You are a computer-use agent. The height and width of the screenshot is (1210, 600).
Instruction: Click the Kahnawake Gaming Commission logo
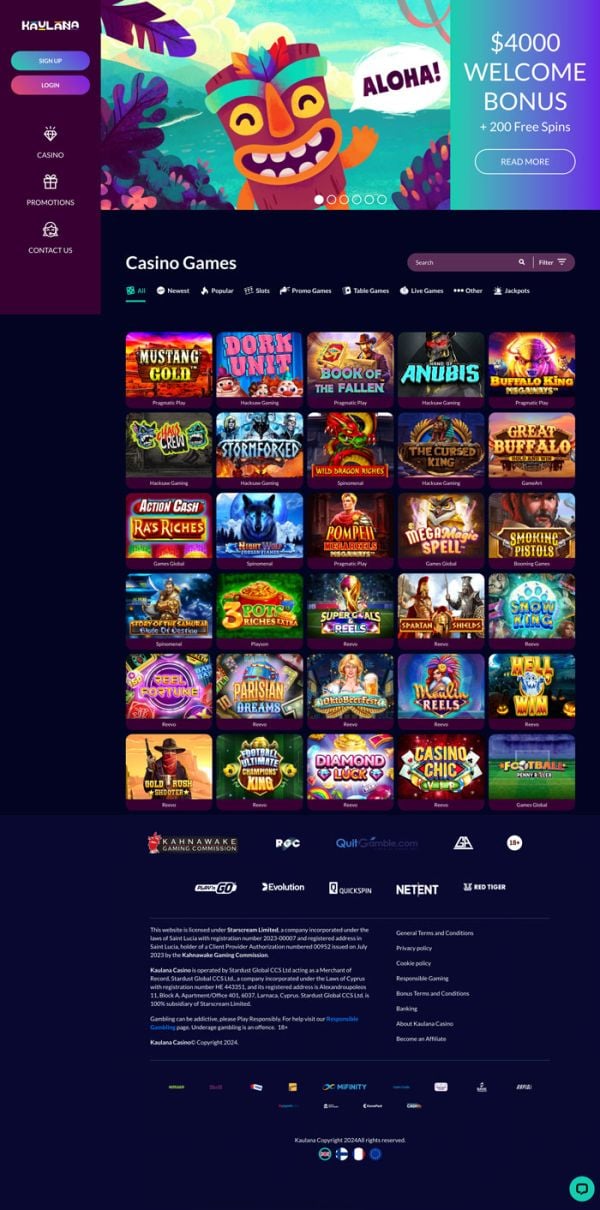pos(192,843)
